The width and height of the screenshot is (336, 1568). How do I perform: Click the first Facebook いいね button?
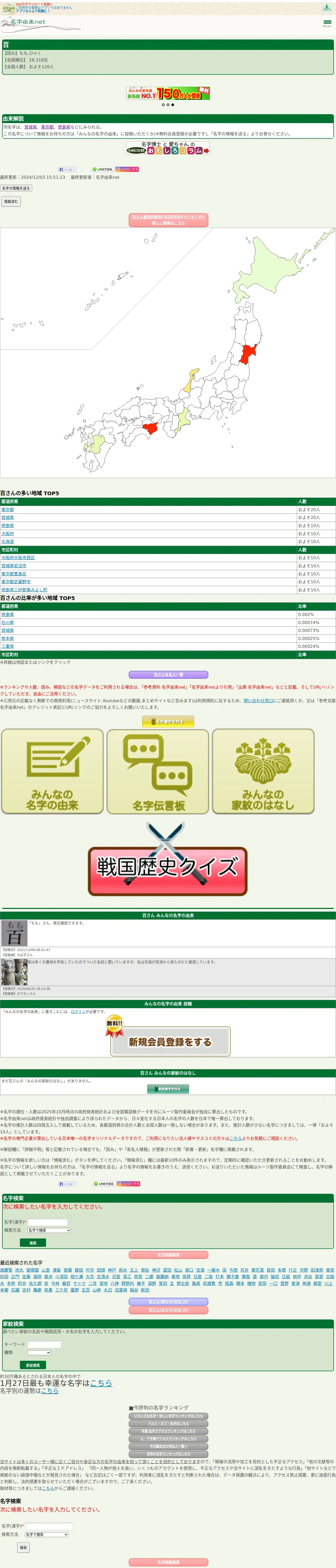coord(67,169)
